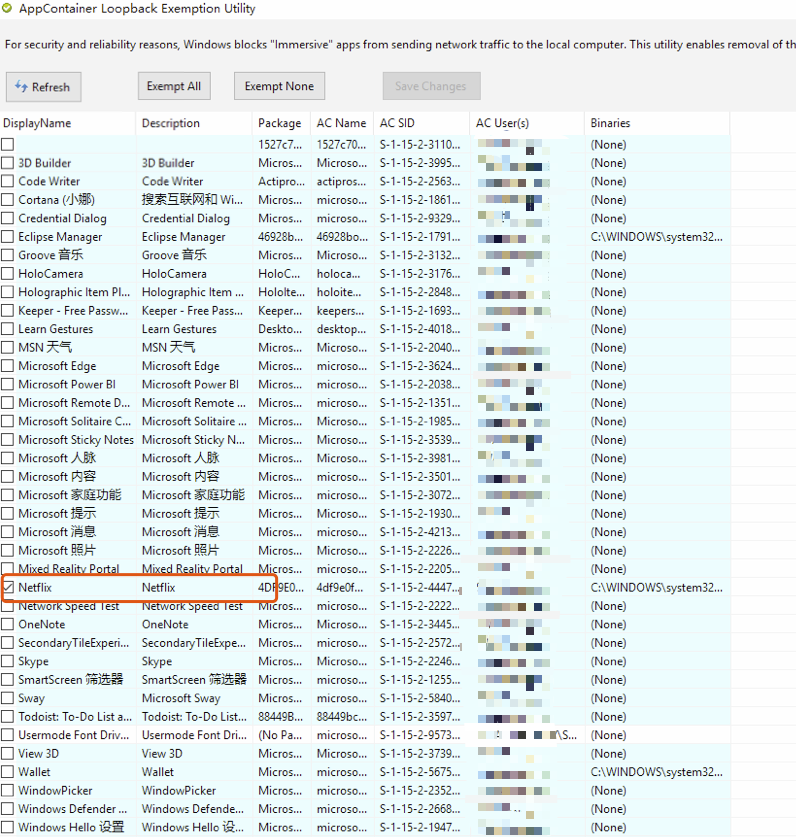Click the Actipro... package cell
796x837 pixels.
coord(281,181)
